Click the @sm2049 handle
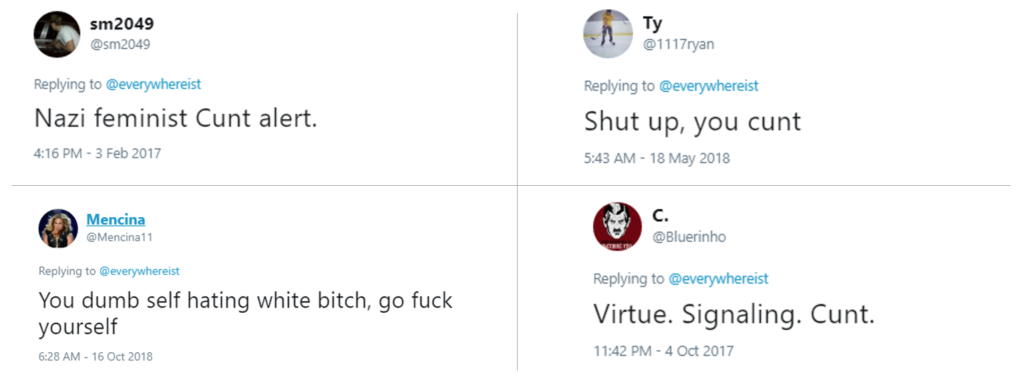 [120, 44]
